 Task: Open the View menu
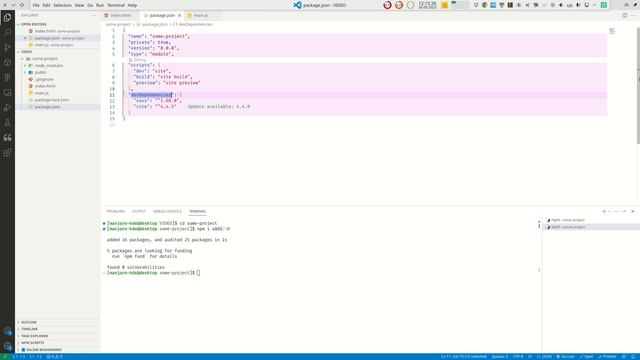[x=79, y=5]
